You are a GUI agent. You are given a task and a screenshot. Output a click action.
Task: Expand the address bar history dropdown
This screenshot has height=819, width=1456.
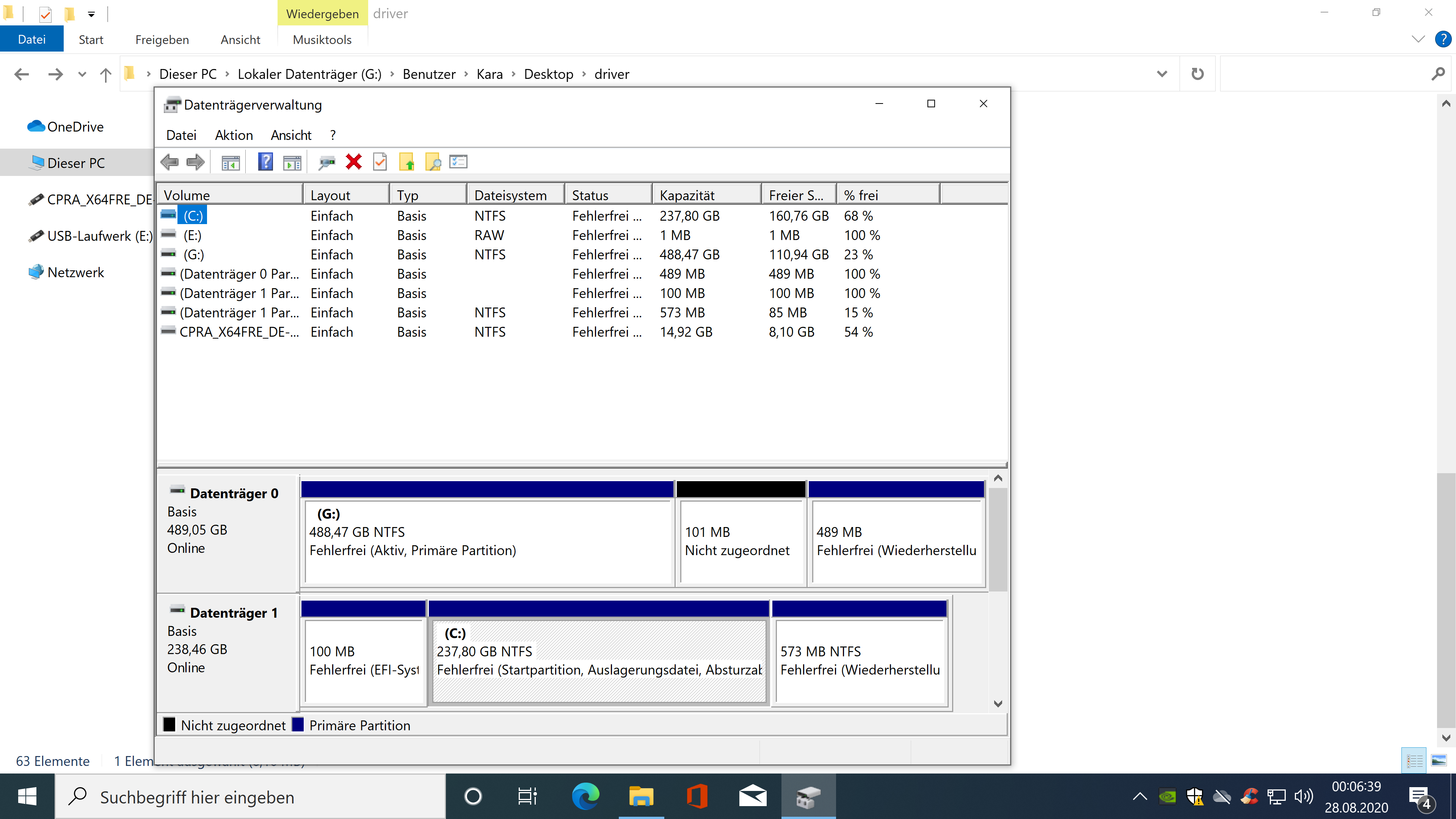click(x=1162, y=74)
